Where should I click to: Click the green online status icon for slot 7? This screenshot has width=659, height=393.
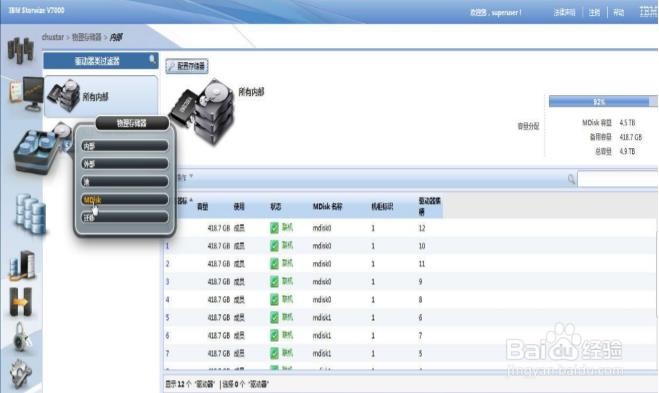click(x=274, y=335)
